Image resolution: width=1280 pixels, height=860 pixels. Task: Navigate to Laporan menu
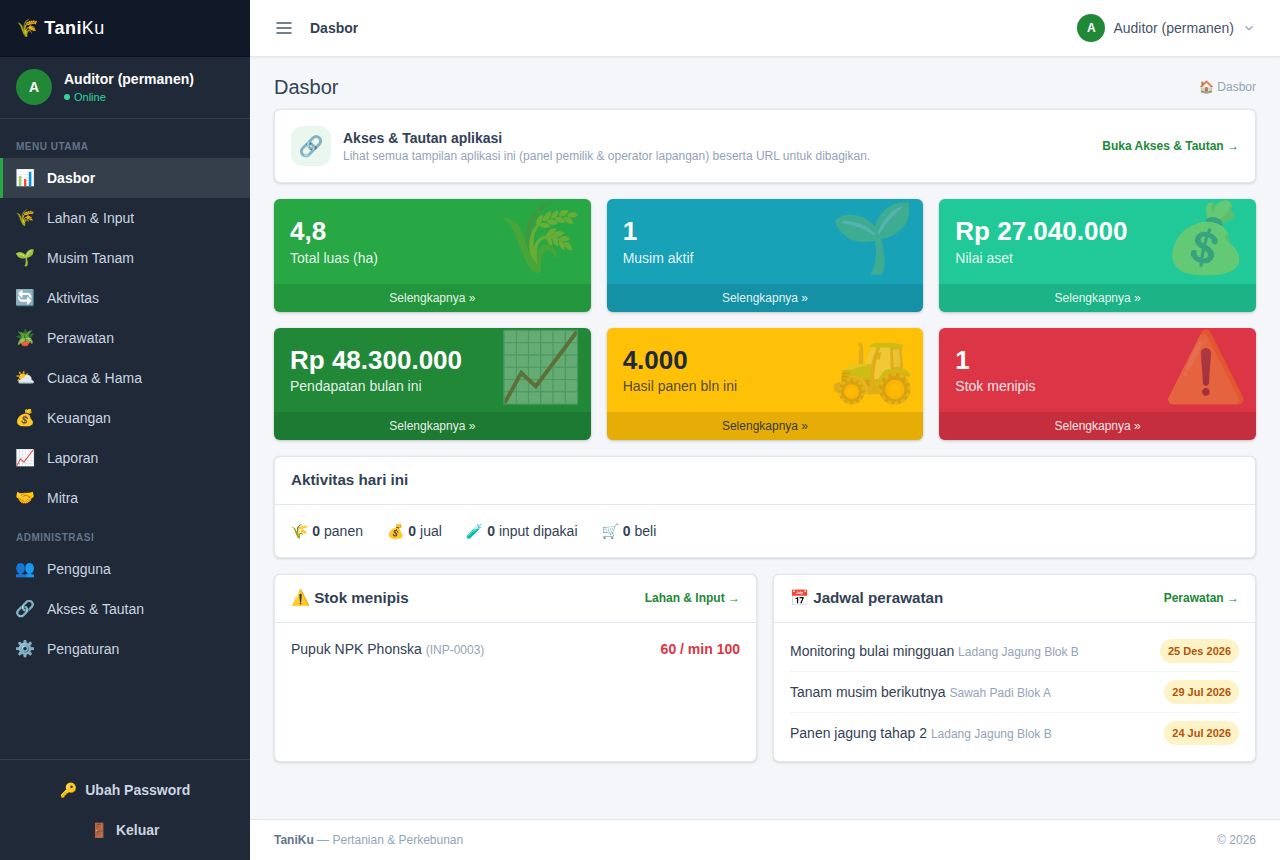tap(125, 458)
